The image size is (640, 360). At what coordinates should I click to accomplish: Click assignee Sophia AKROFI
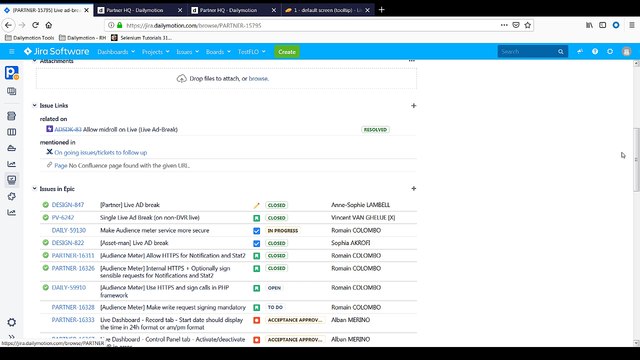coord(351,243)
